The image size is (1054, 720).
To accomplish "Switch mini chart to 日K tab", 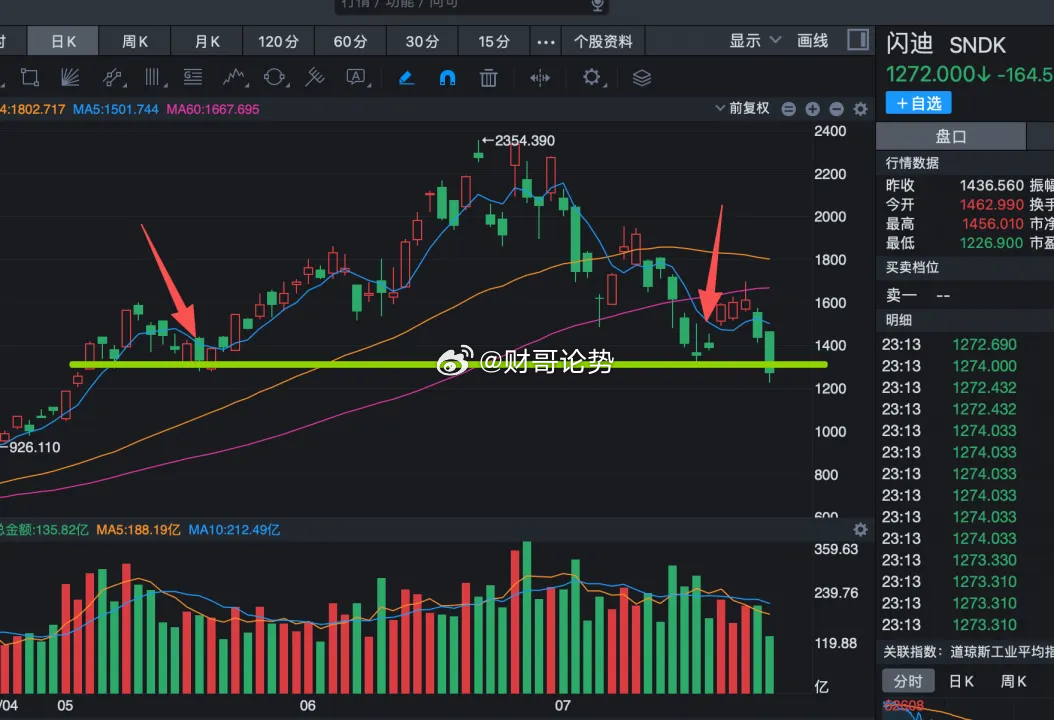I will (961, 681).
